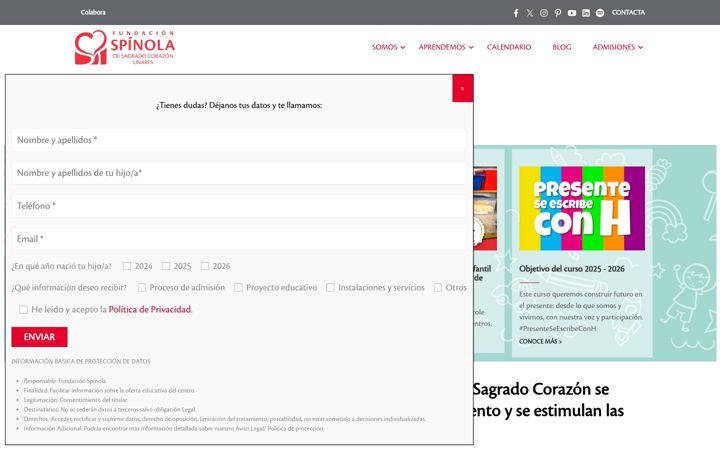
Task: Open the X (Twitter) icon
Action: coord(530,13)
